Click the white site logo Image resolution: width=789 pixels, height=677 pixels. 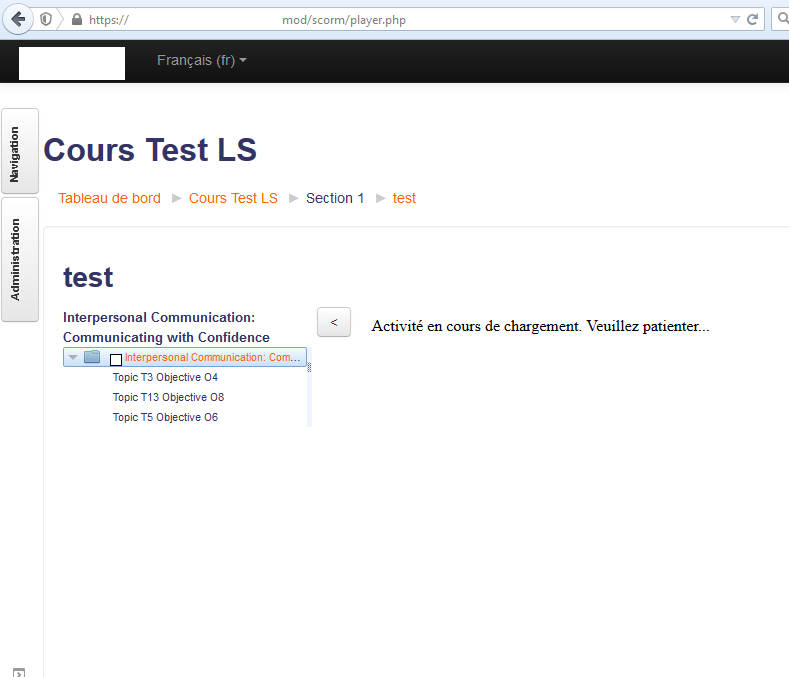(x=72, y=63)
